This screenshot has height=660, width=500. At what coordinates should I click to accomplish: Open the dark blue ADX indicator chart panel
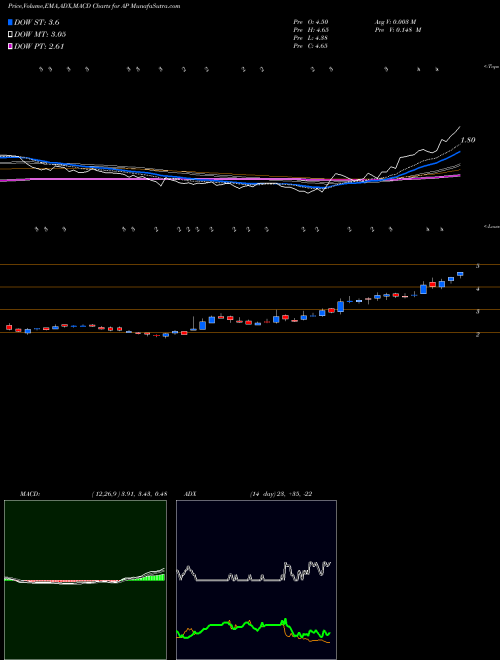256,580
